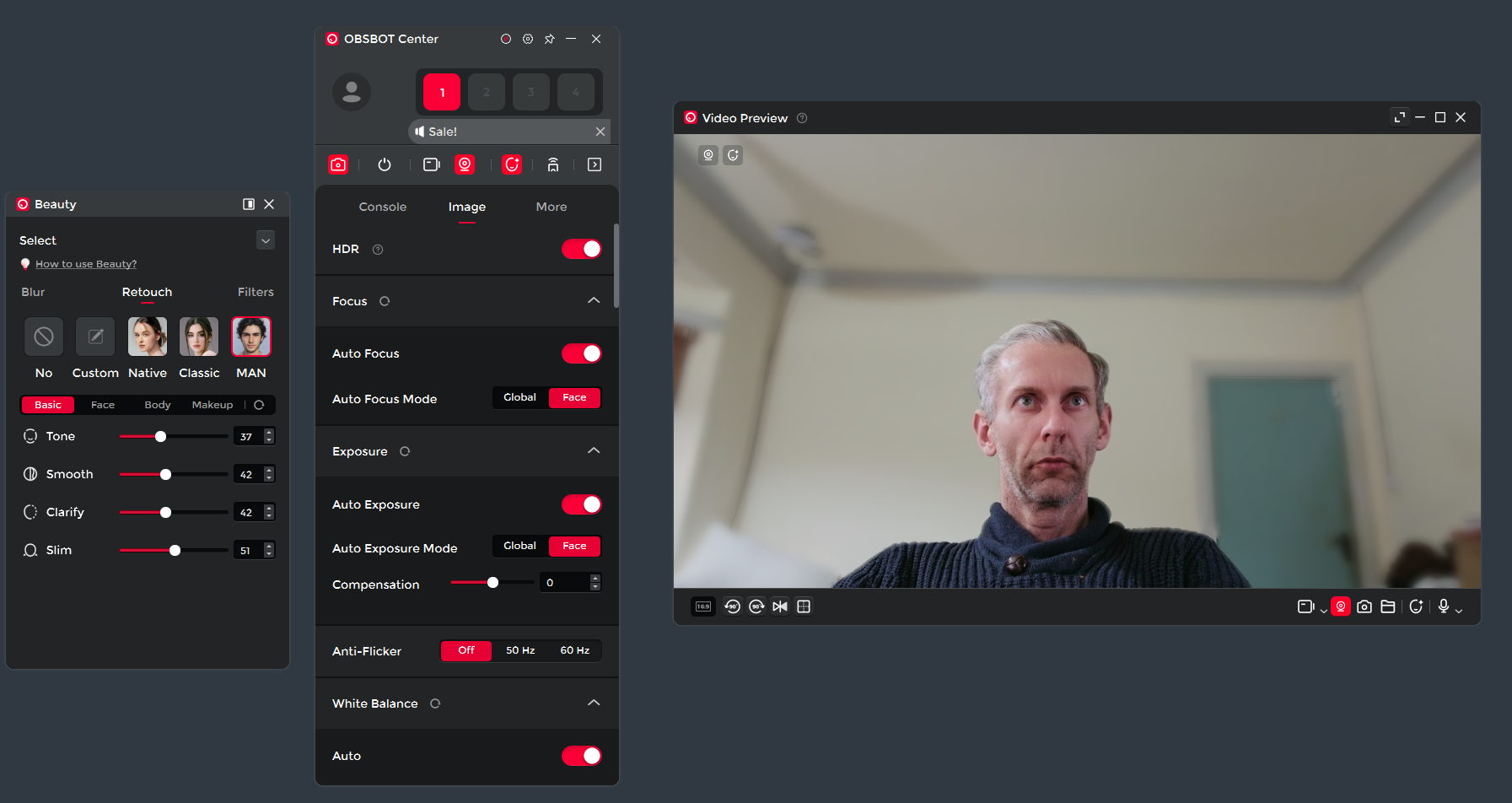This screenshot has height=803, width=1512.
Task: Open the recordings folder icon in preview
Action: click(1388, 606)
